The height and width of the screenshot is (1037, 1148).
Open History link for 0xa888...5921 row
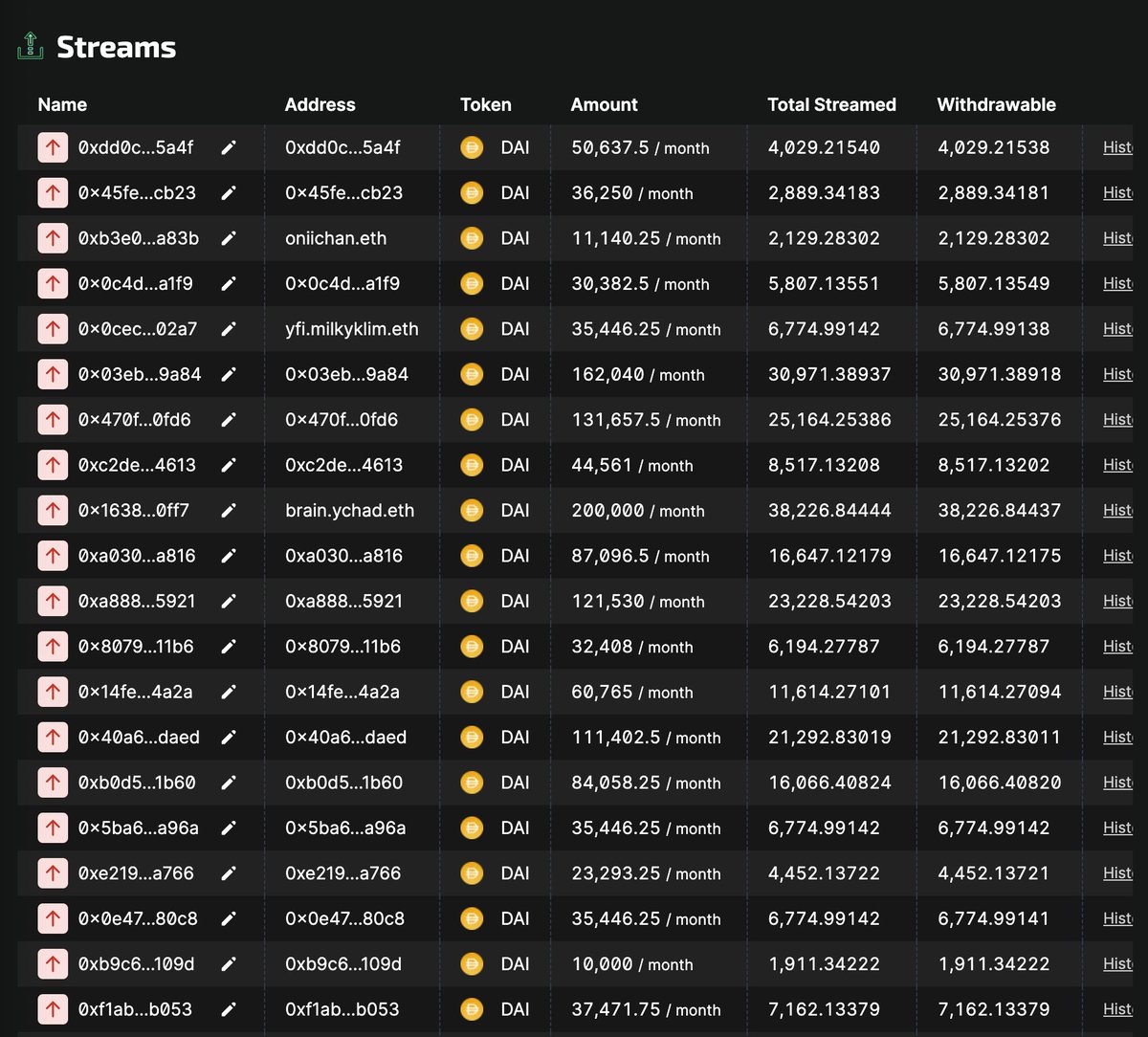[x=1117, y=601]
